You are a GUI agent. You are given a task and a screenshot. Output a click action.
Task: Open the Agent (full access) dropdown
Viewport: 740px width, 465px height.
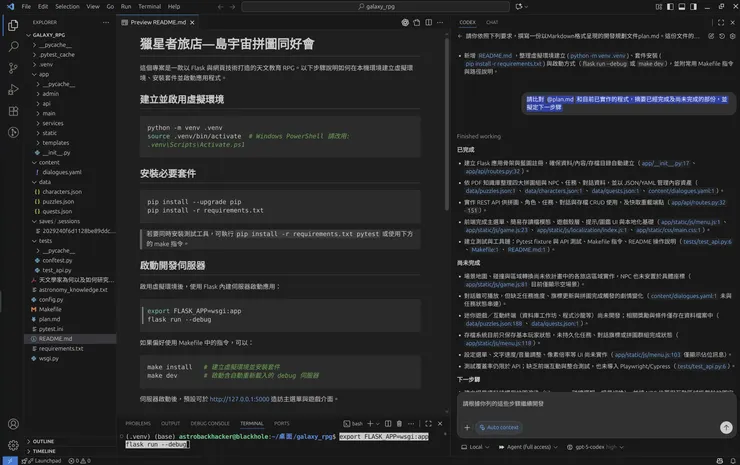tap(528, 447)
